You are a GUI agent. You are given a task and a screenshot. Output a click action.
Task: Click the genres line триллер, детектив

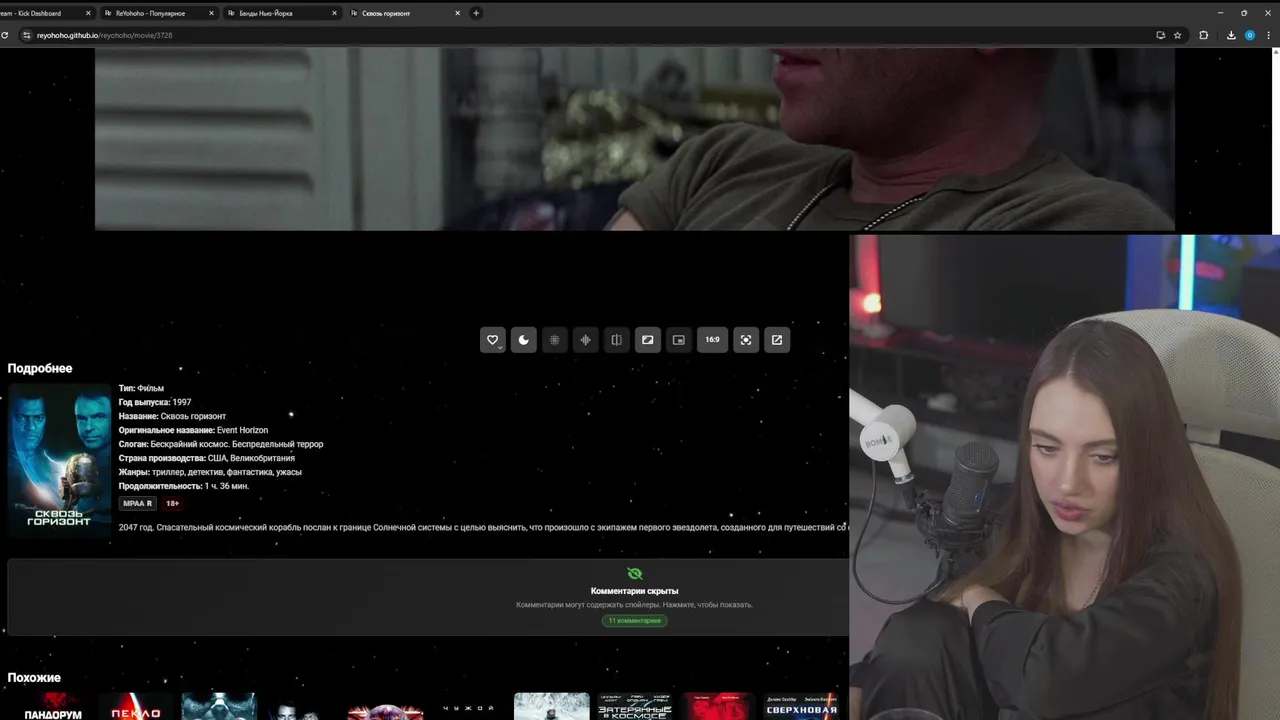coord(226,472)
